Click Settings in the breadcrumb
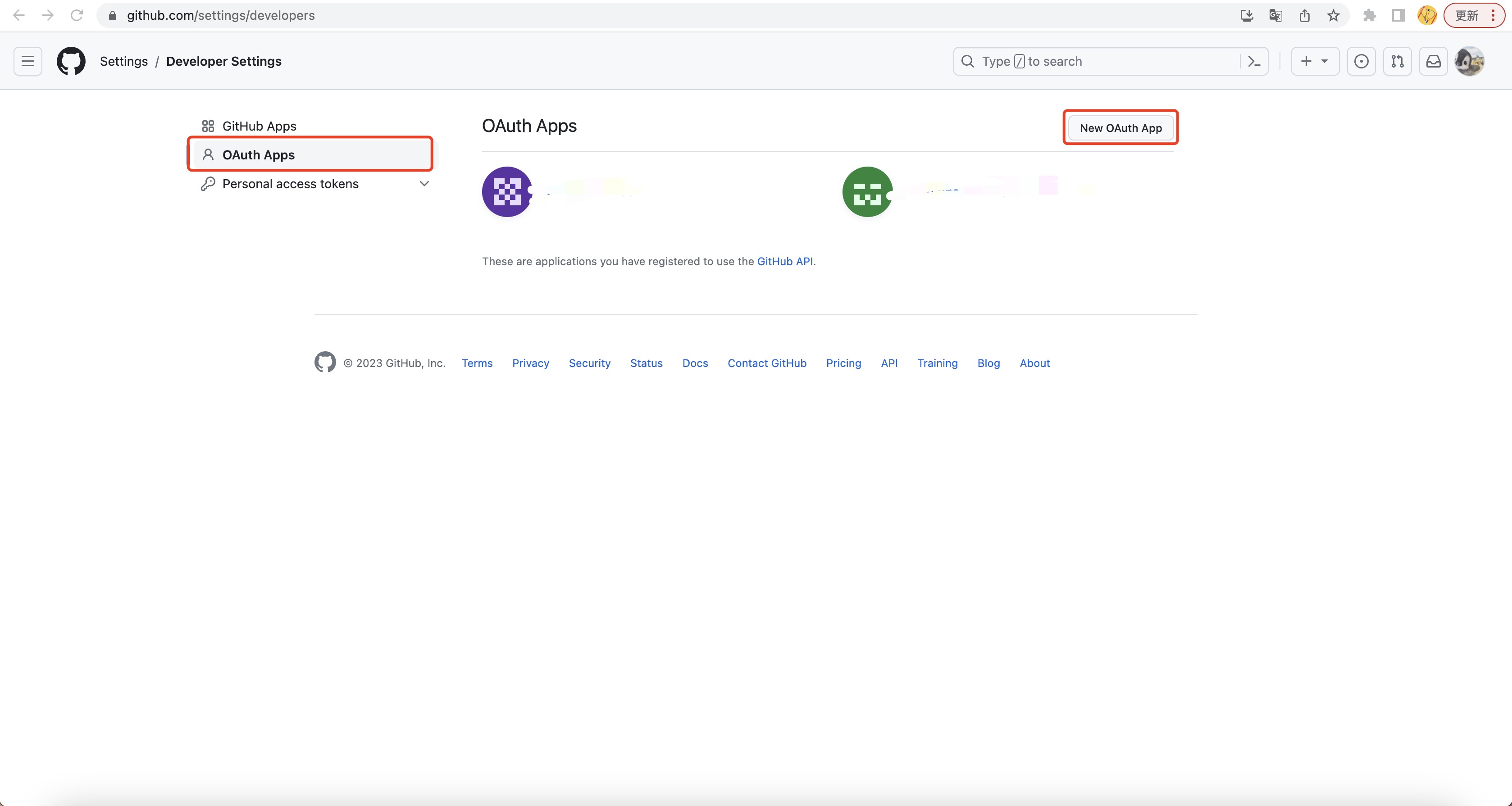 124,61
